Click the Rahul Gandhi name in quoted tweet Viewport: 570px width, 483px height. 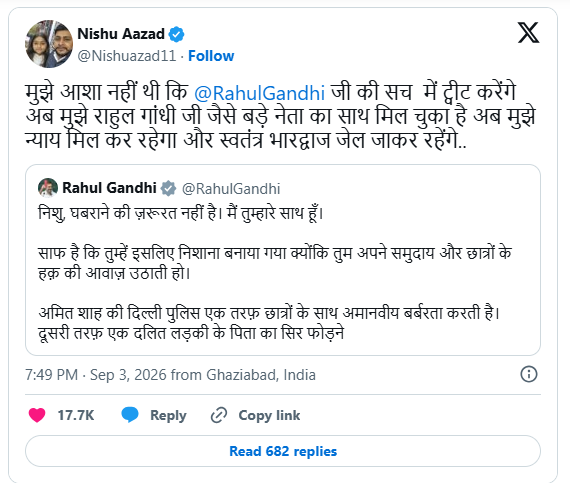109,188
